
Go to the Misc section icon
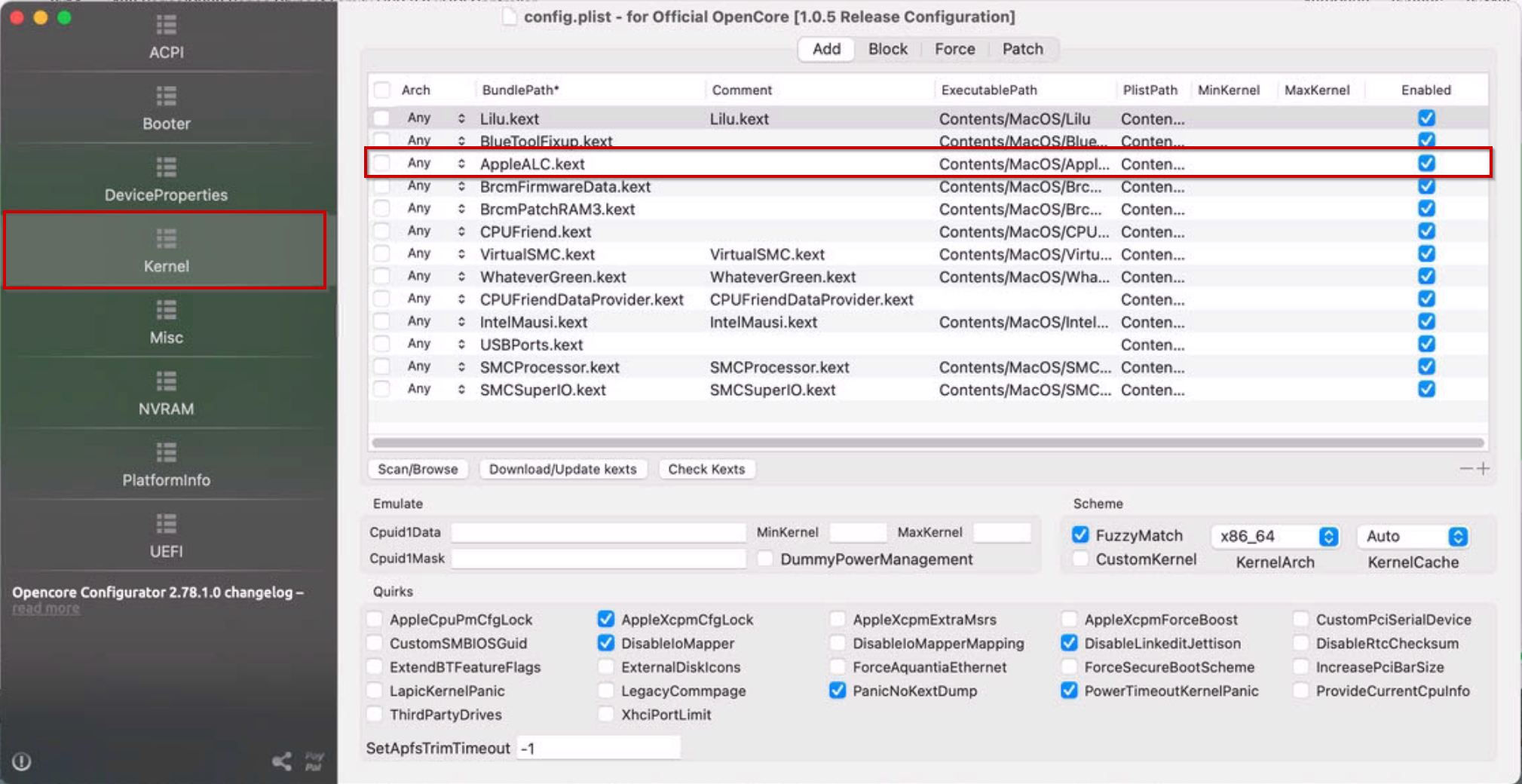(x=166, y=311)
